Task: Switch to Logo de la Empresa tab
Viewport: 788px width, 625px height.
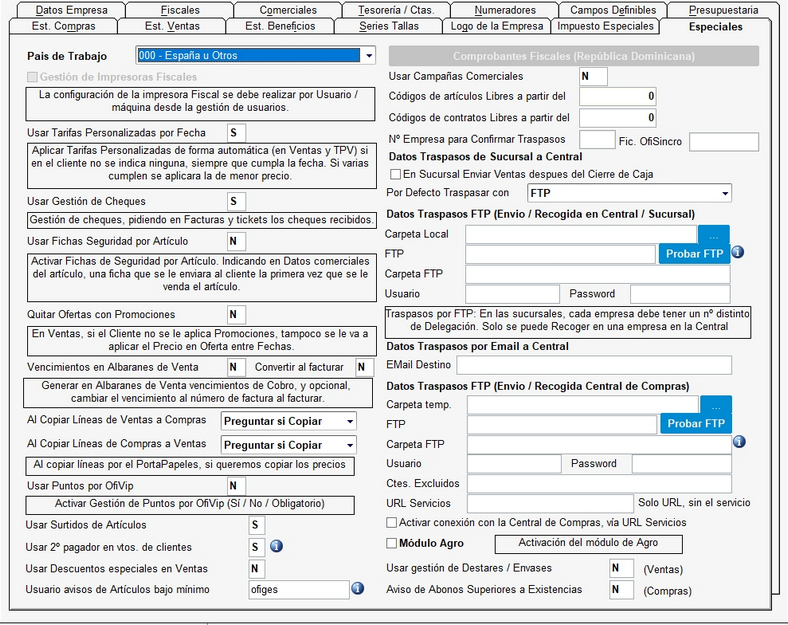Action: 497,26
